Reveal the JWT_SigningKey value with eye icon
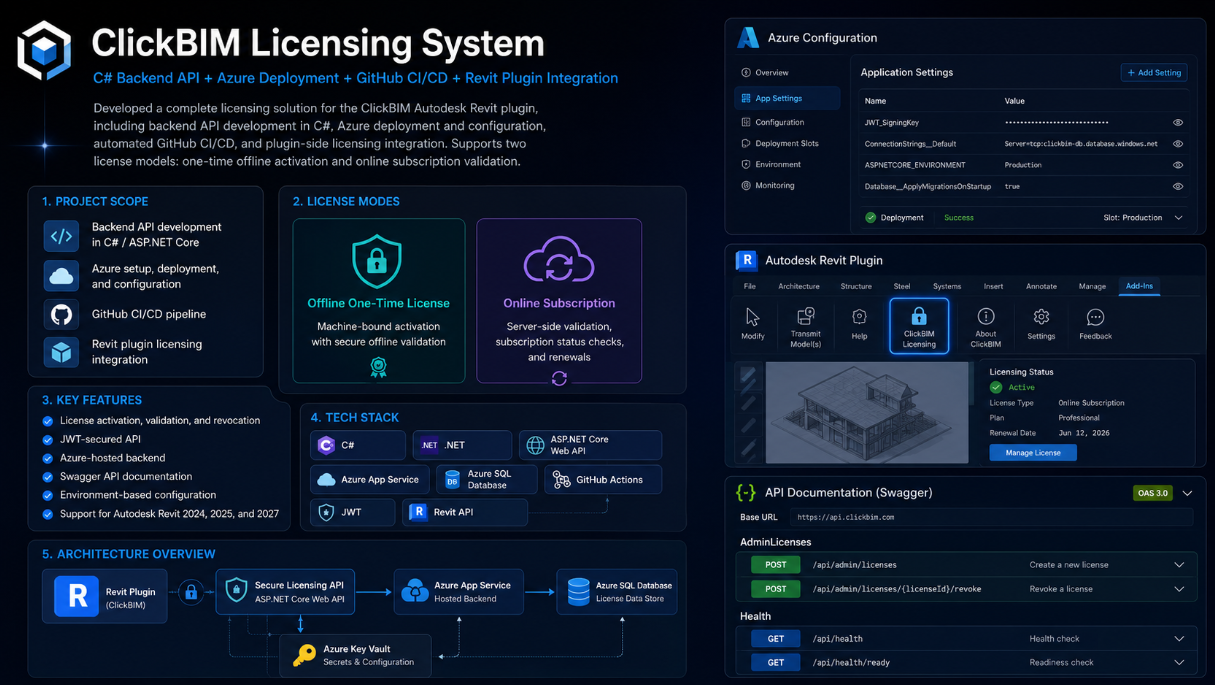 click(x=1178, y=122)
